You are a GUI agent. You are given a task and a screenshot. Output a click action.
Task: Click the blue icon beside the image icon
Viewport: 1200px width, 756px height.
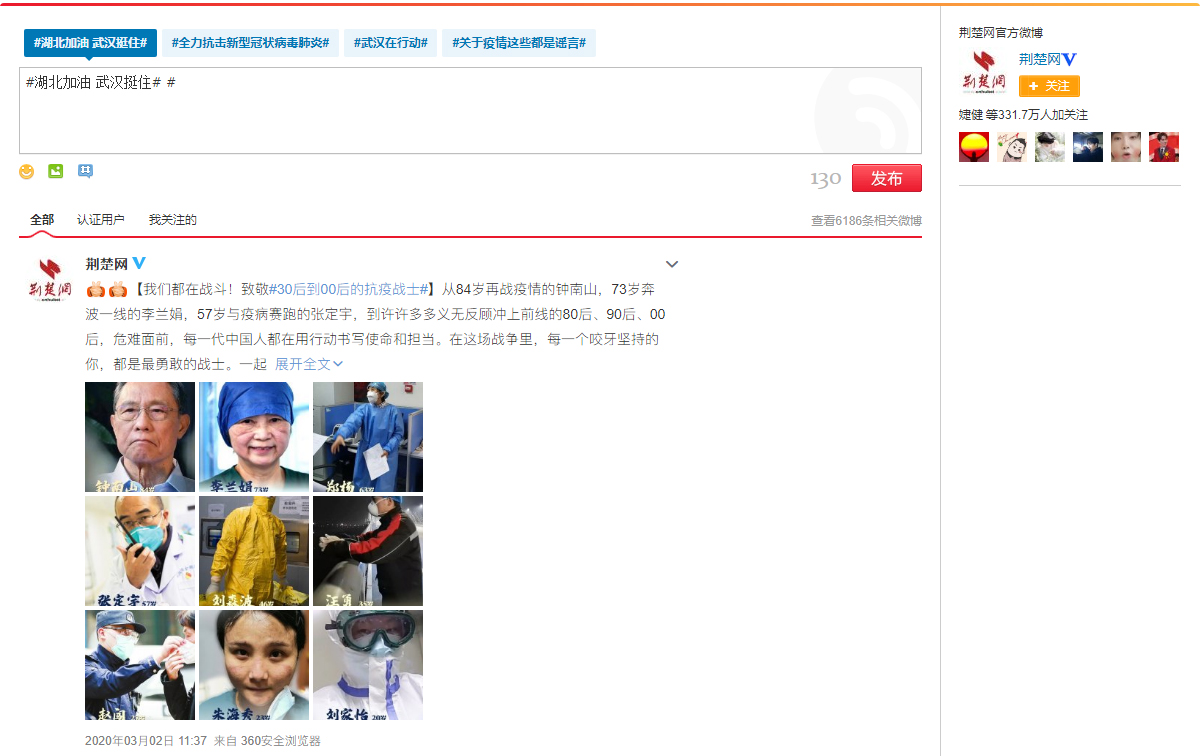coord(86,171)
